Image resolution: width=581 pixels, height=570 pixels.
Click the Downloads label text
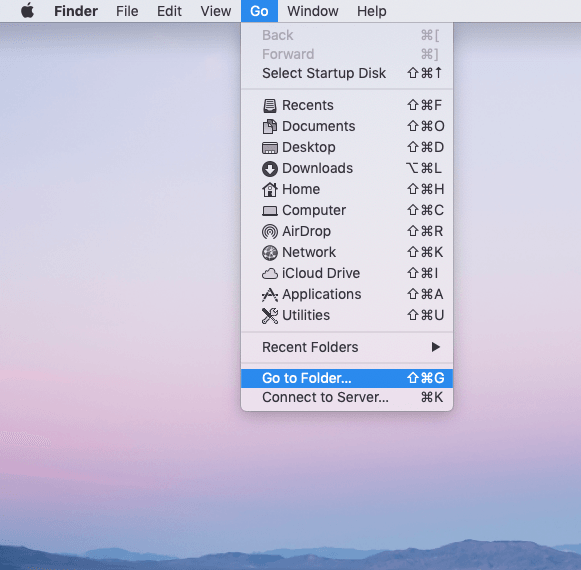[318, 168]
